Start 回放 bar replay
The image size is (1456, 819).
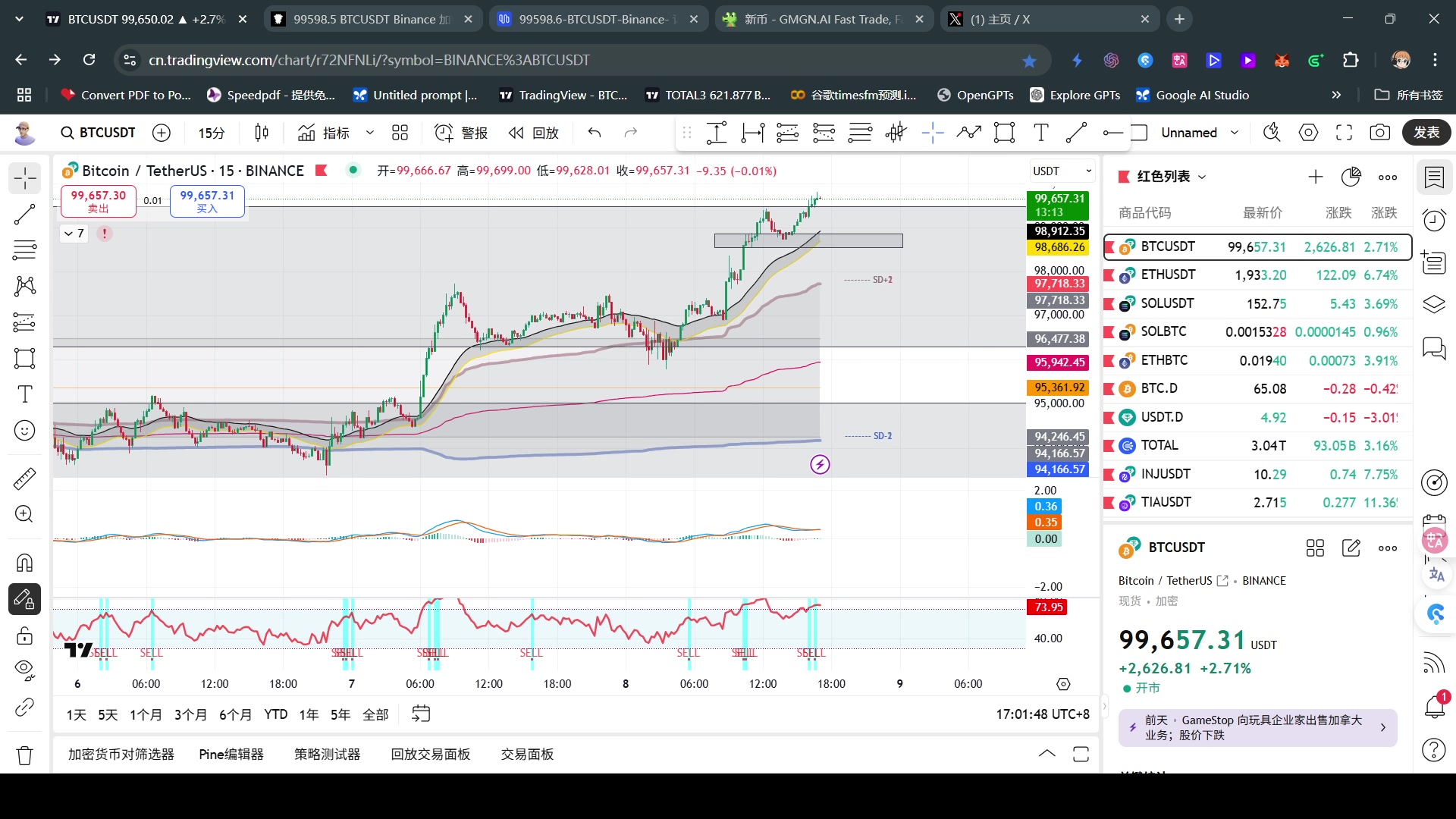534,133
